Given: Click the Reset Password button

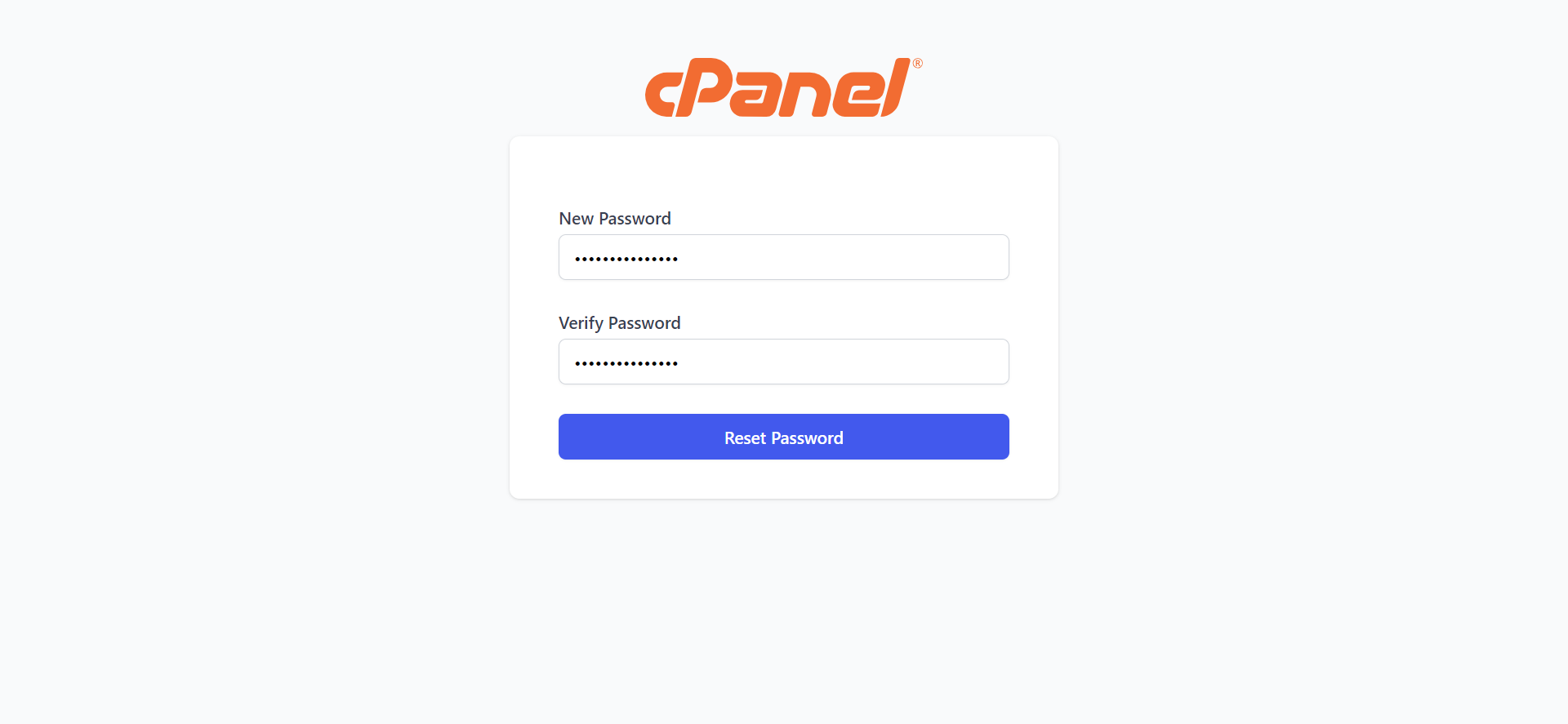Looking at the screenshot, I should tap(783, 437).
